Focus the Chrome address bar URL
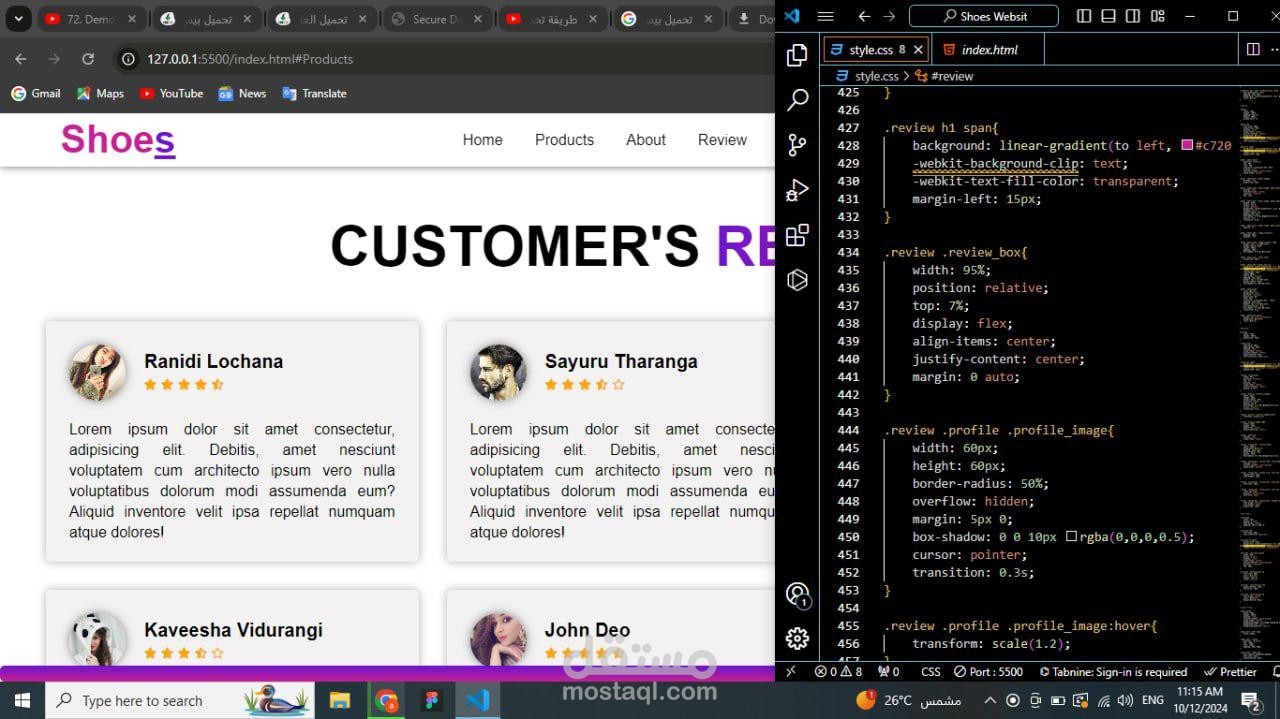 tap(250, 59)
